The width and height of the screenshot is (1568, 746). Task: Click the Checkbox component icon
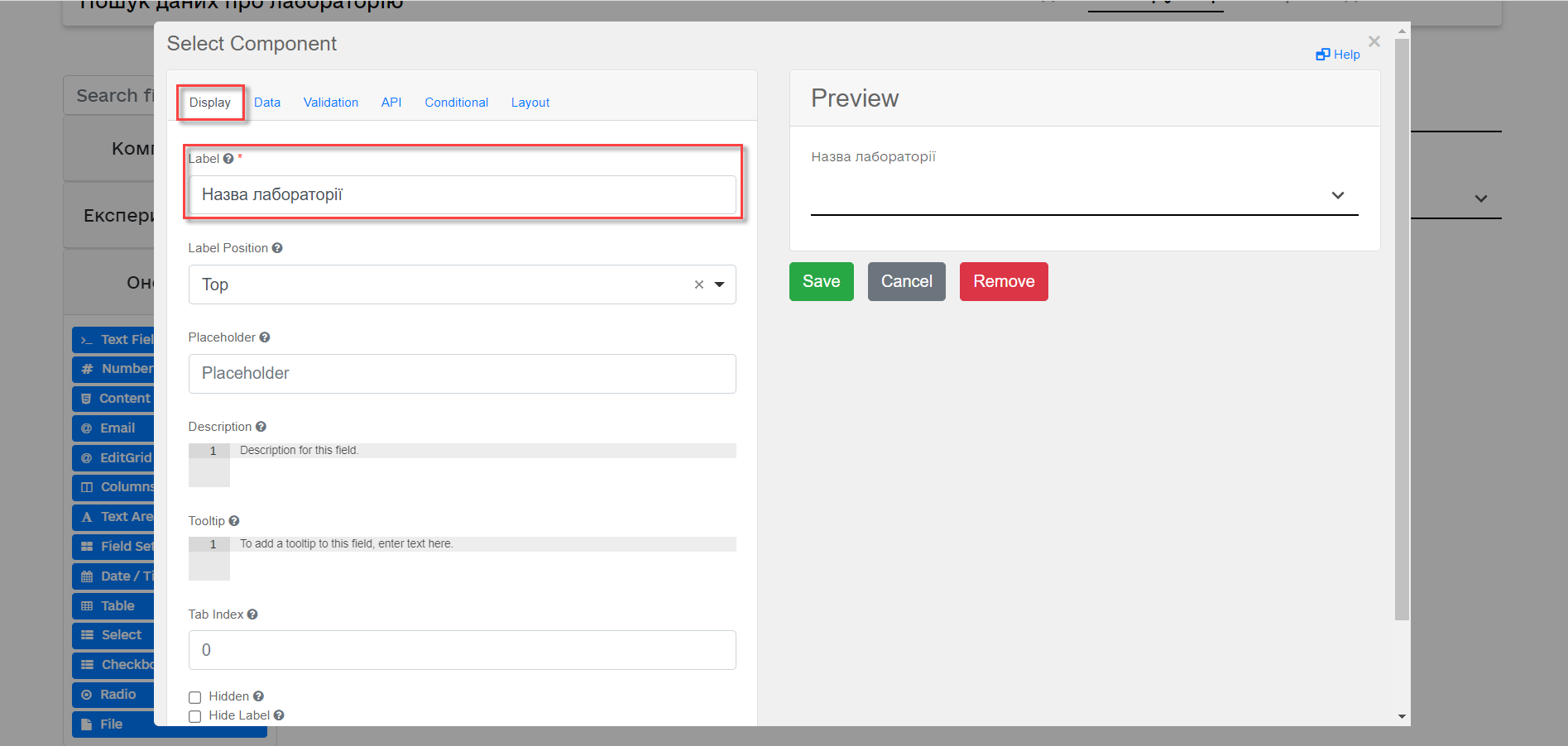pos(87,665)
